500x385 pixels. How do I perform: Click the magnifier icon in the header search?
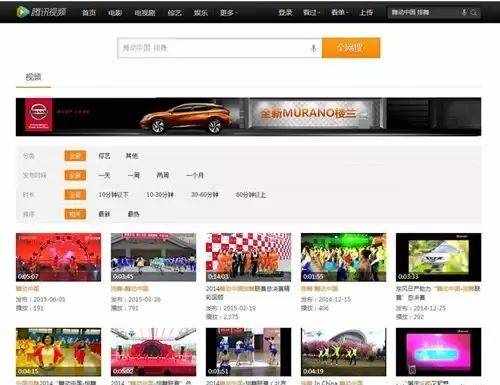(474, 13)
